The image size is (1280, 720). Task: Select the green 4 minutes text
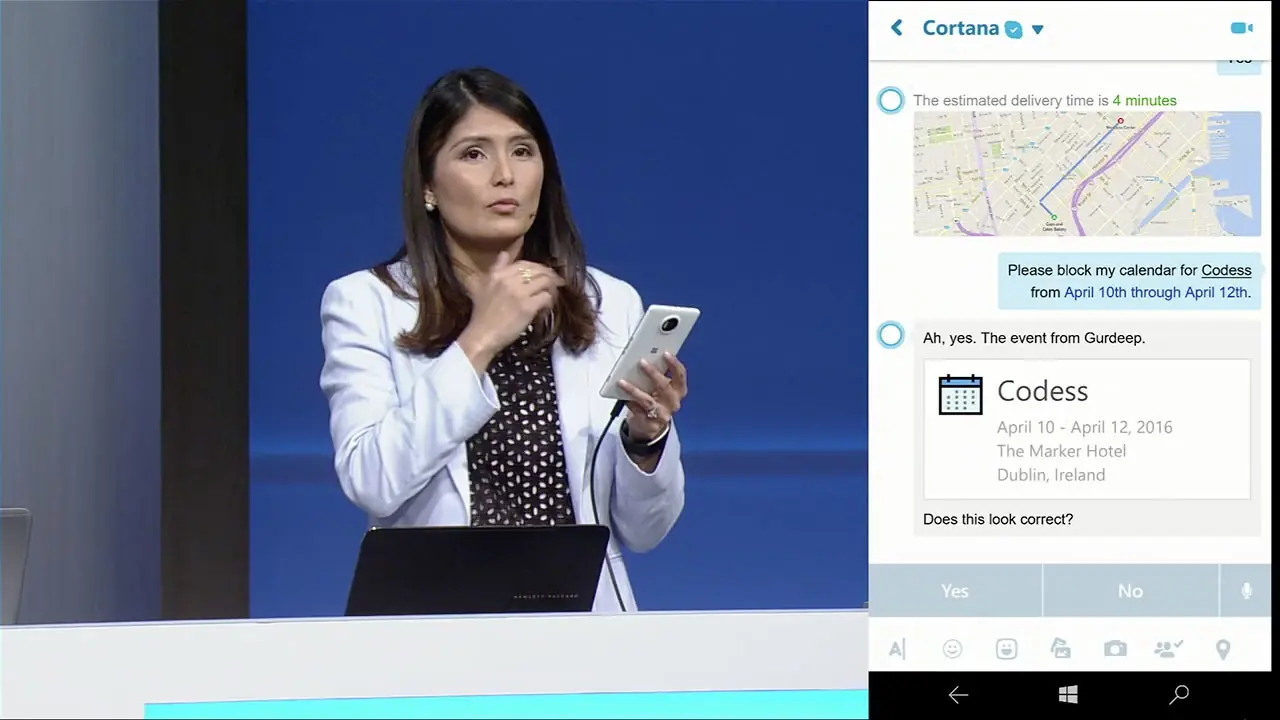pos(1144,100)
